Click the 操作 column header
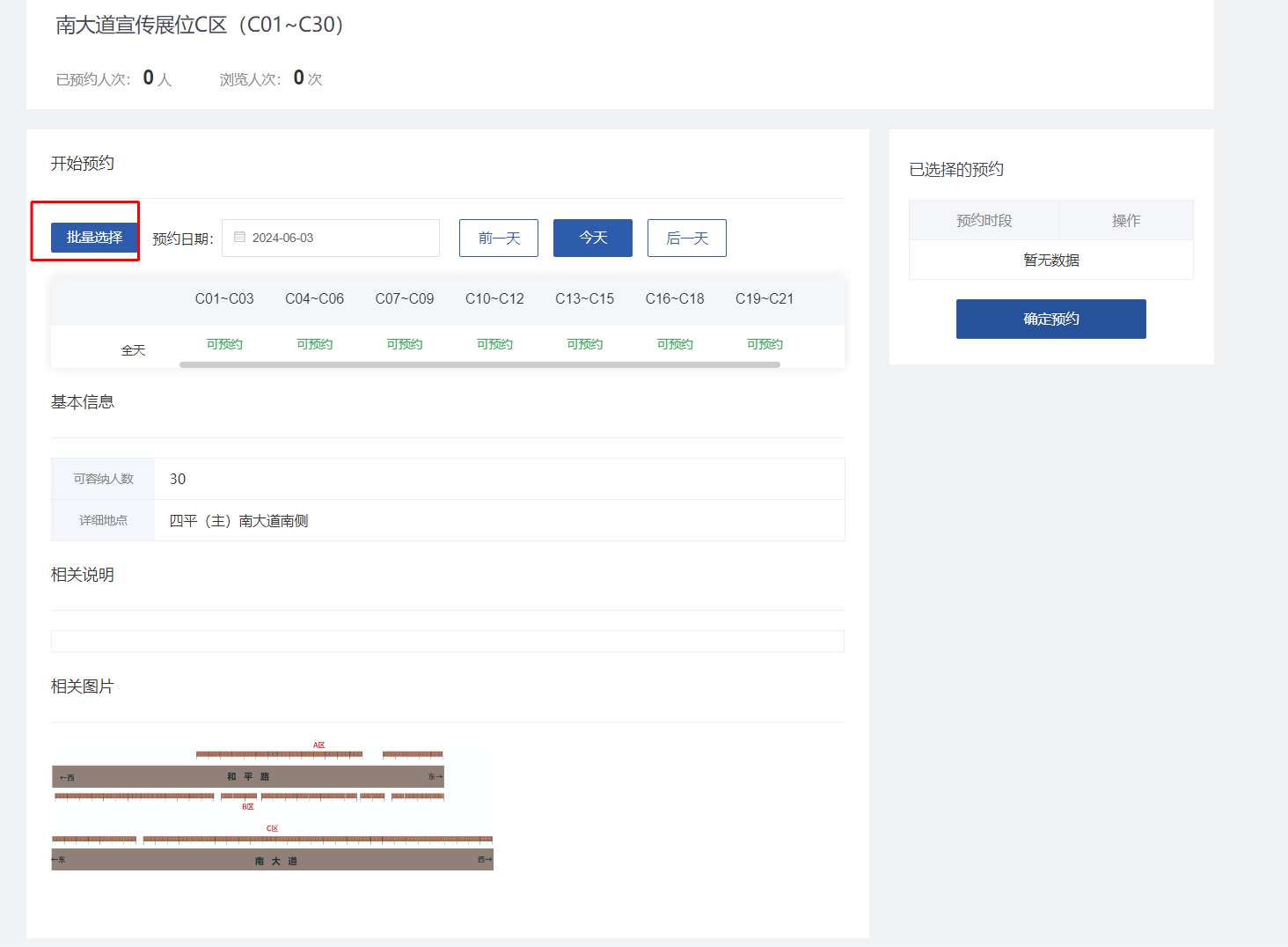Image resolution: width=1288 pixels, height=947 pixels. pyautogui.click(x=1125, y=221)
